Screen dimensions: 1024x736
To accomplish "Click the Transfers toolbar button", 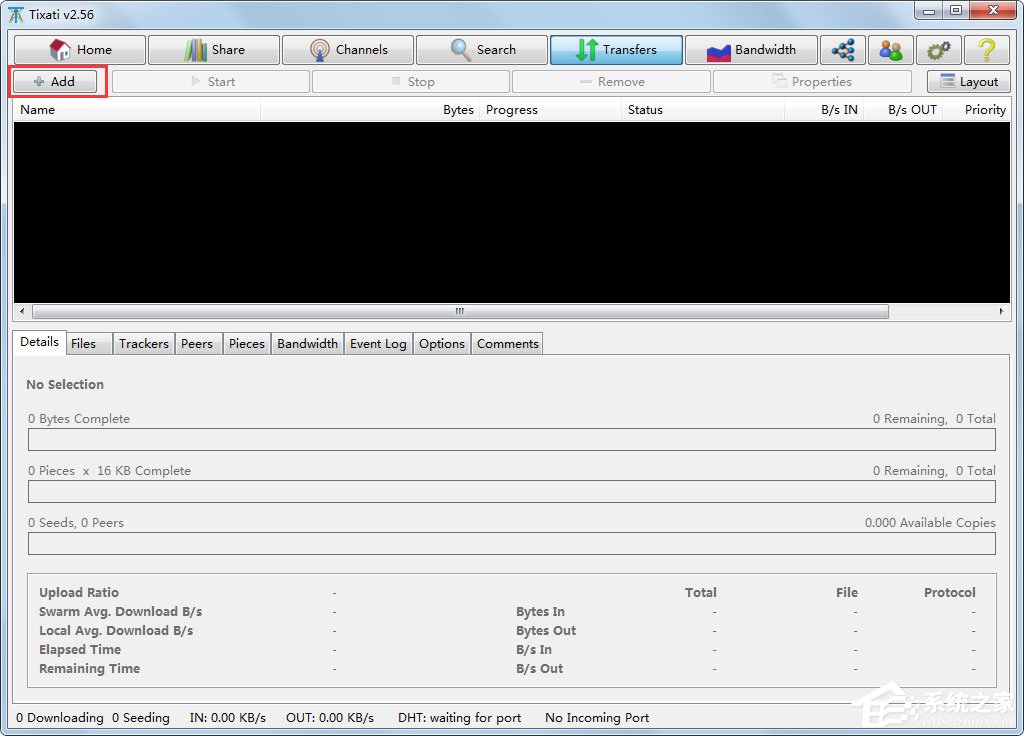I will (x=616, y=50).
